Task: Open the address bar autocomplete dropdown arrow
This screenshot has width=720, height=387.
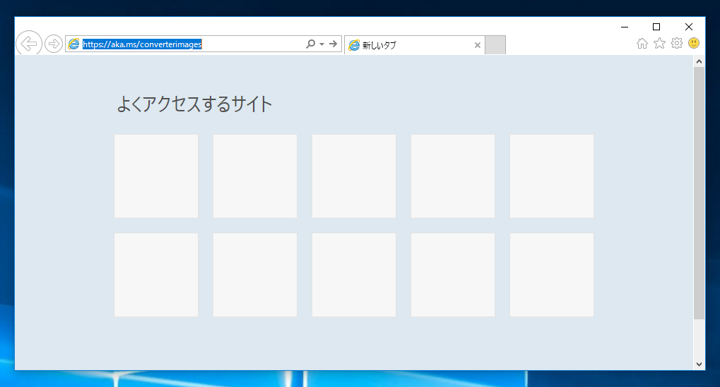Action: click(x=321, y=44)
